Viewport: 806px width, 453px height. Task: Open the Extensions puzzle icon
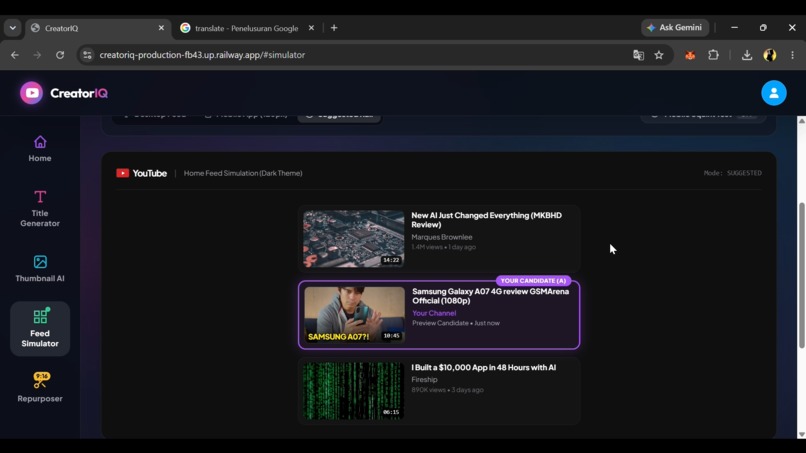pyautogui.click(x=713, y=55)
